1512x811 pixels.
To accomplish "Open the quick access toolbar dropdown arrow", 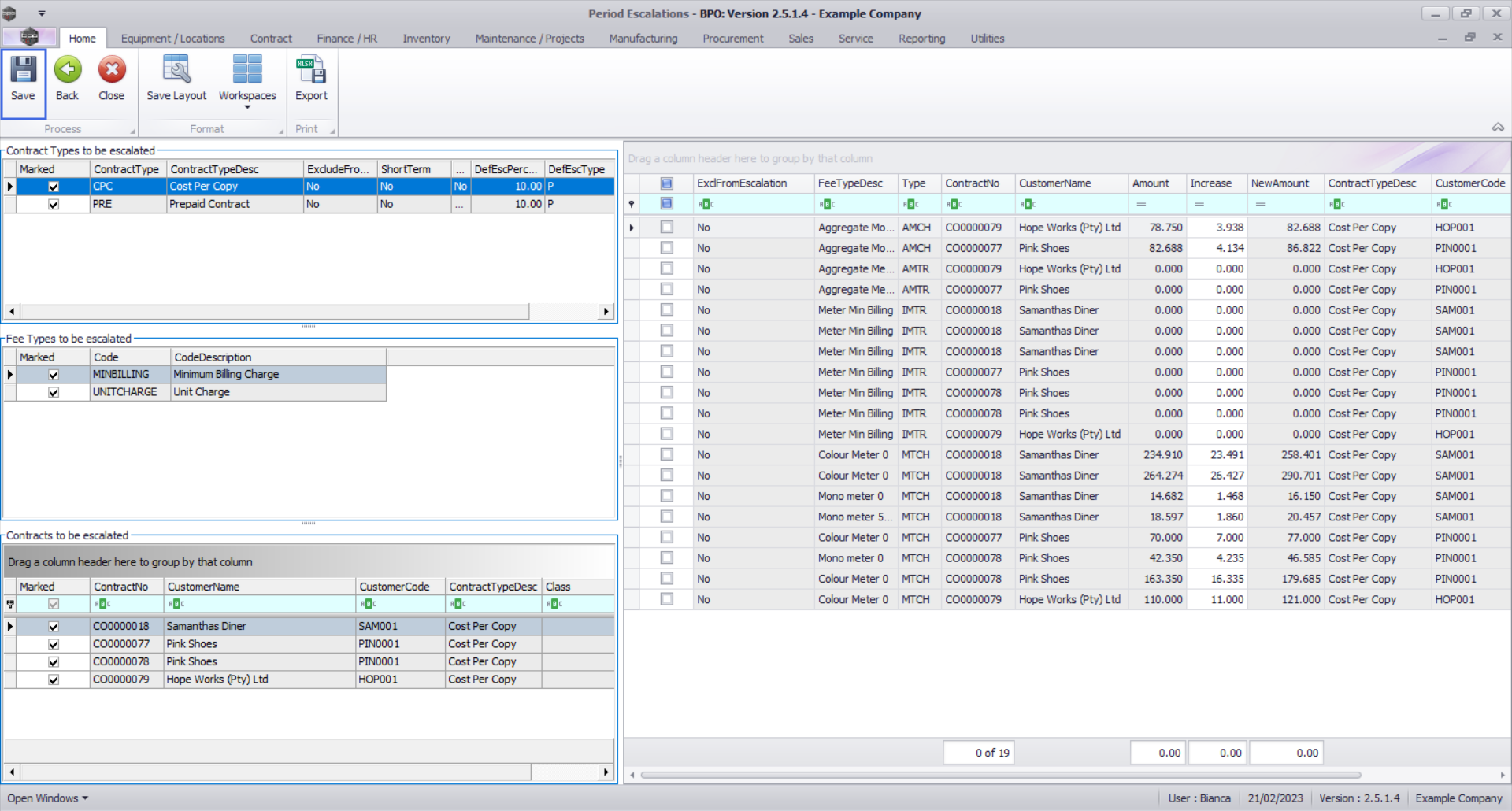I will point(42,13).
